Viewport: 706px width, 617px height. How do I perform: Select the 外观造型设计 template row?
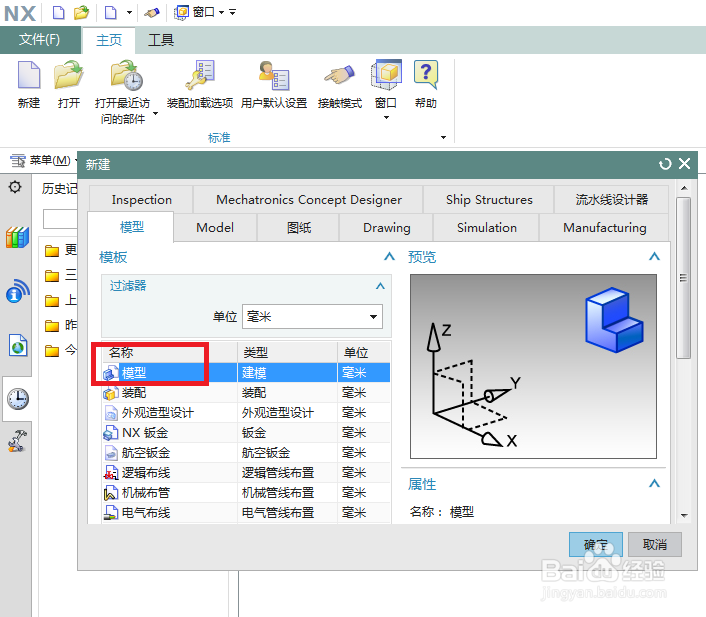coord(246,413)
